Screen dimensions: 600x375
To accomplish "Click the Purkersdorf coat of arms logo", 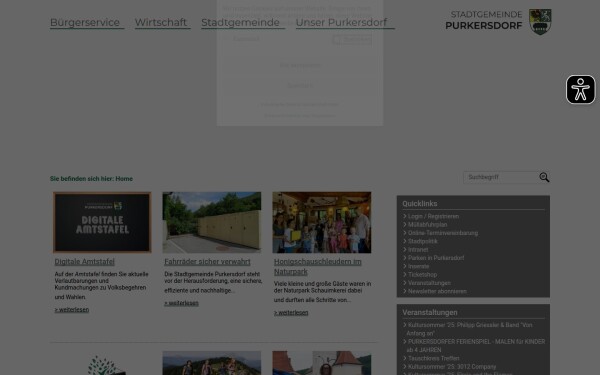I will [x=540, y=22].
